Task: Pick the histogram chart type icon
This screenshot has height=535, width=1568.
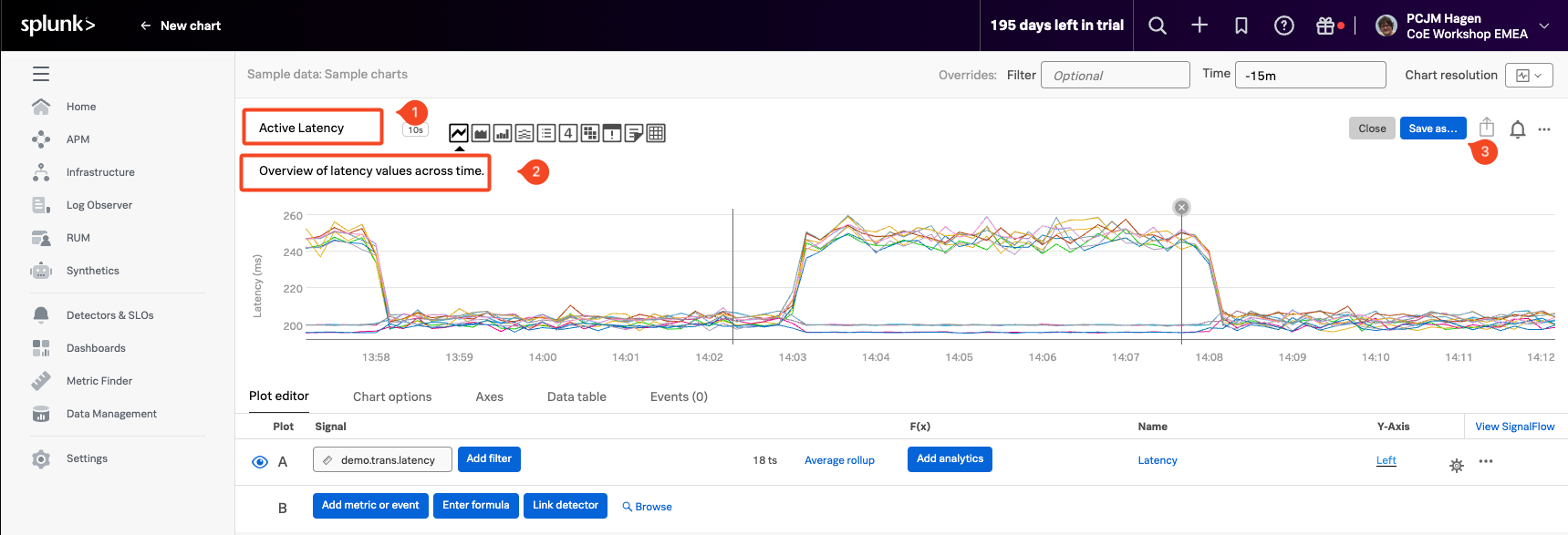Action: pos(524,134)
